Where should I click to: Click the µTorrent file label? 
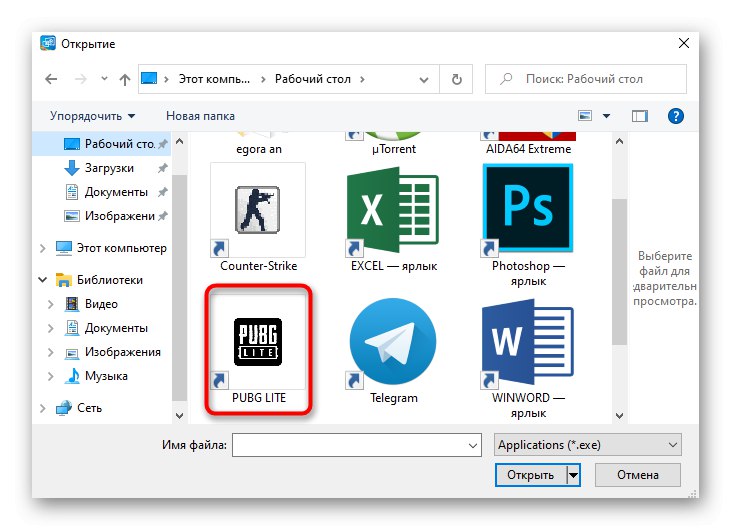pyautogui.click(x=394, y=149)
